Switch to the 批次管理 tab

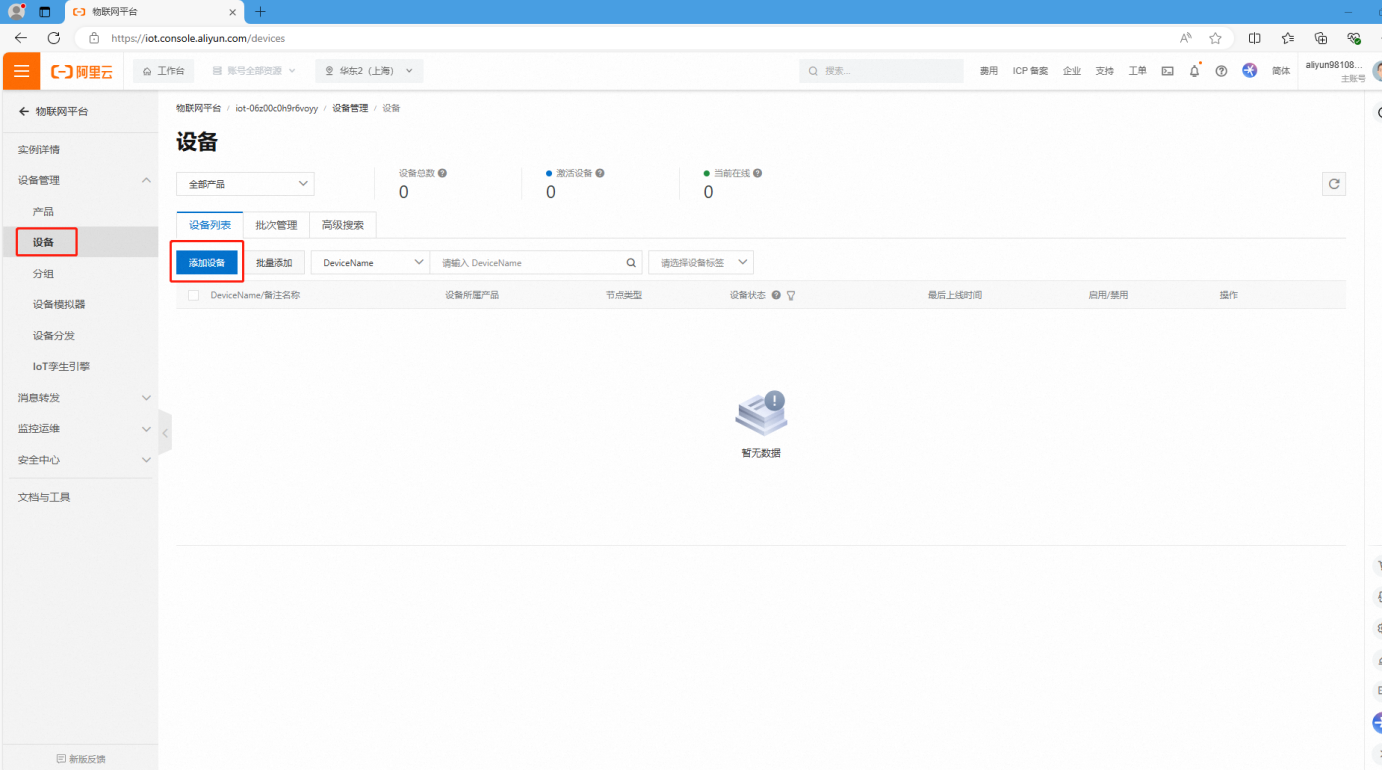[276, 225]
